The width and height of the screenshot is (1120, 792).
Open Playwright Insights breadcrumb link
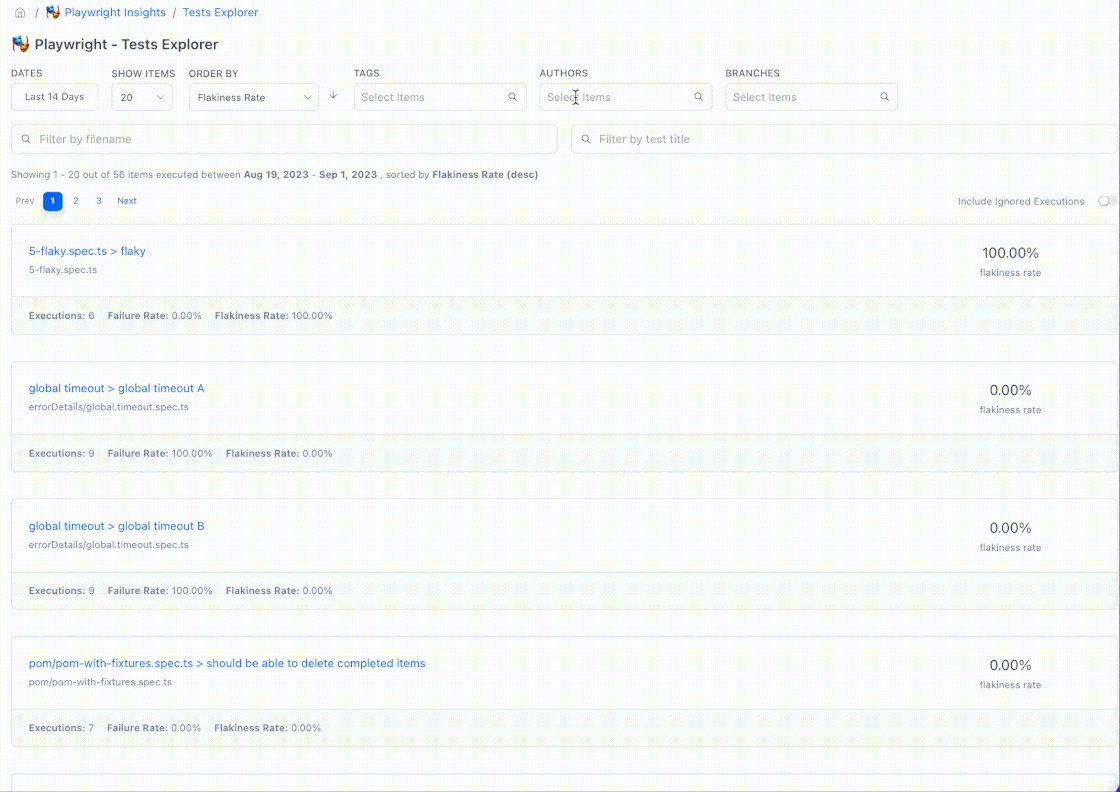pos(115,12)
